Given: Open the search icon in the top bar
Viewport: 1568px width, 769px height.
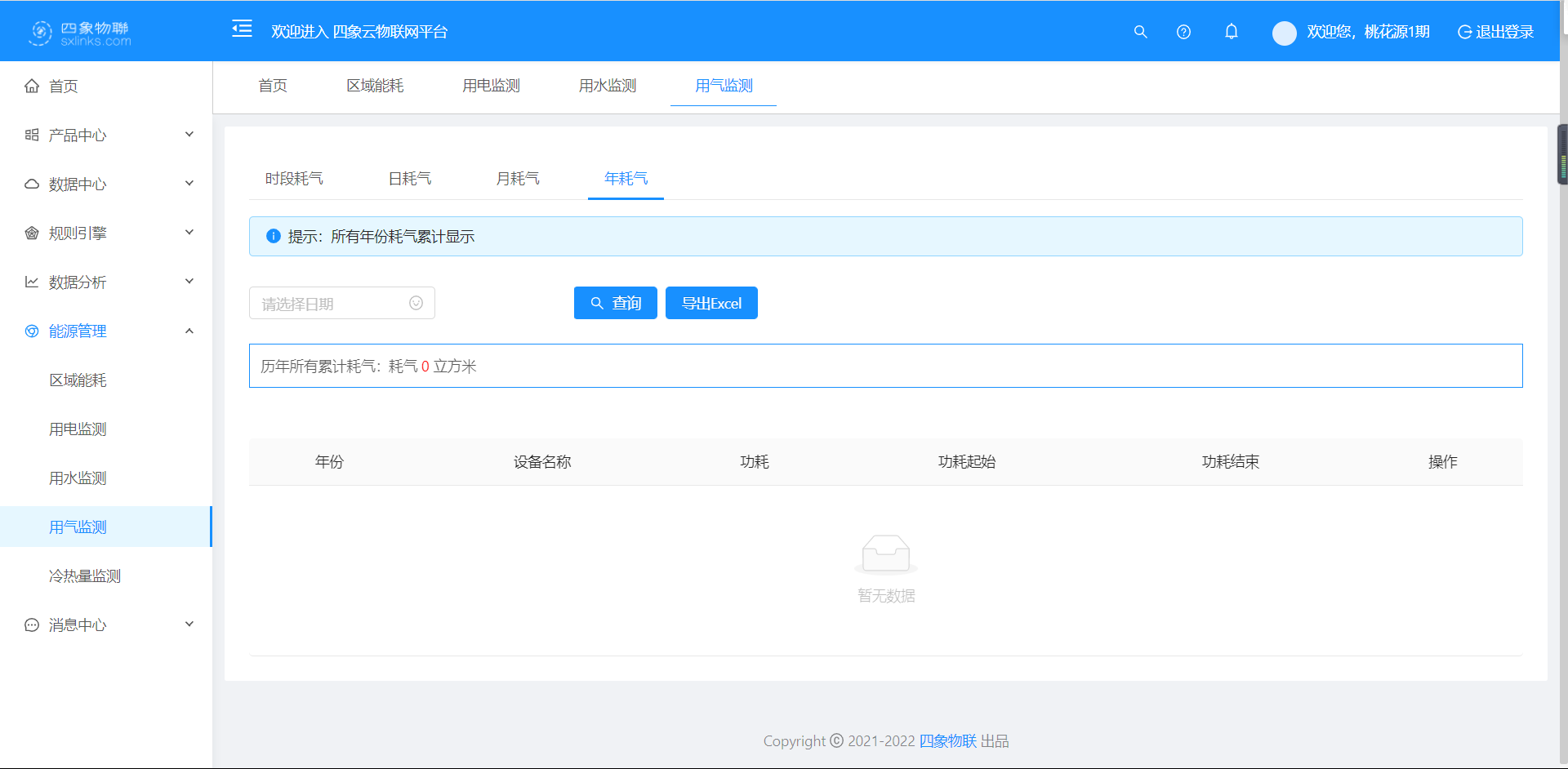Looking at the screenshot, I should pos(1140,32).
